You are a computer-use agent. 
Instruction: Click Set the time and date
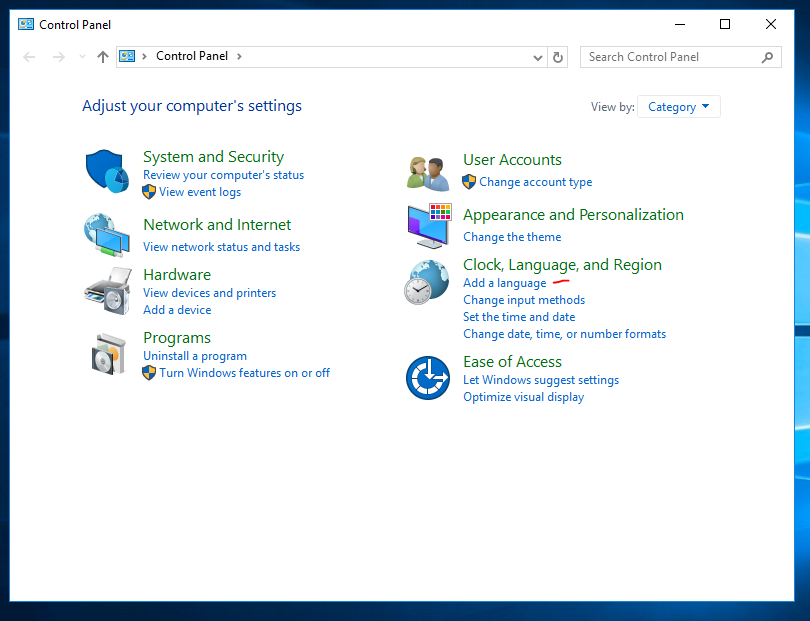pos(519,317)
